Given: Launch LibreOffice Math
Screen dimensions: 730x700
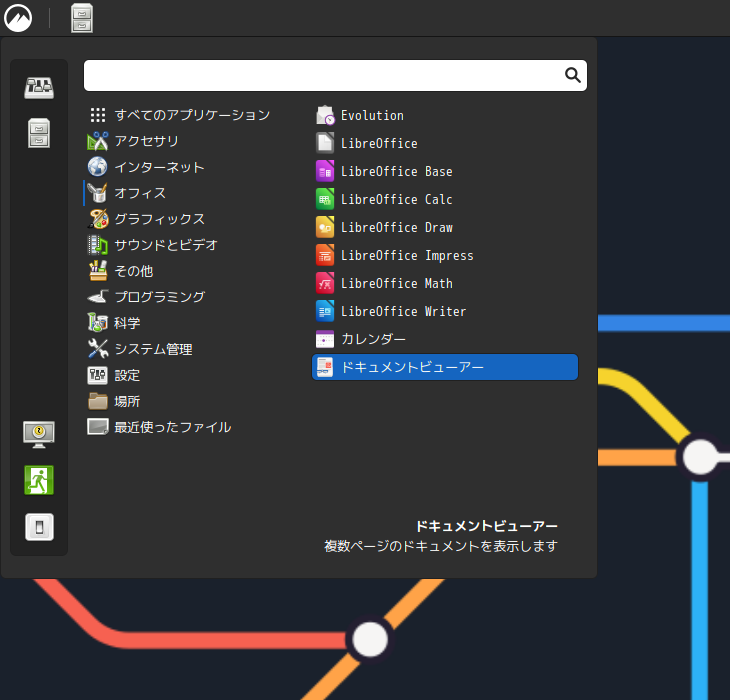Looking at the screenshot, I should [445, 283].
